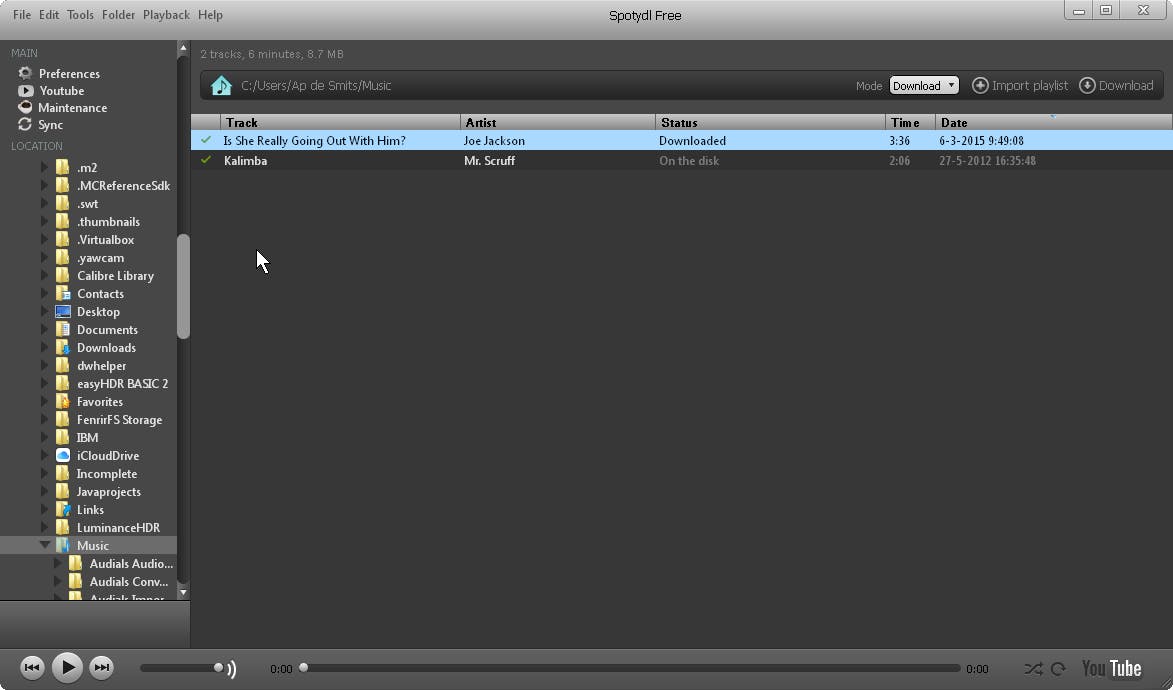
Task: Skip to the next track
Action: click(x=101, y=668)
